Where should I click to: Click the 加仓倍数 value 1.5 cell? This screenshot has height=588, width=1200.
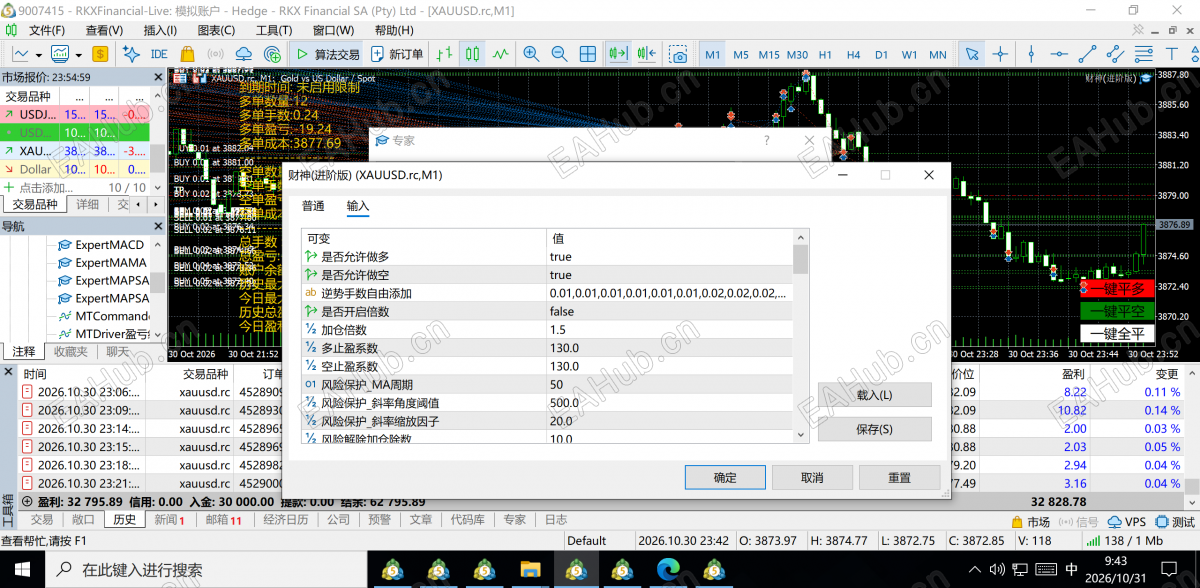[670, 330]
